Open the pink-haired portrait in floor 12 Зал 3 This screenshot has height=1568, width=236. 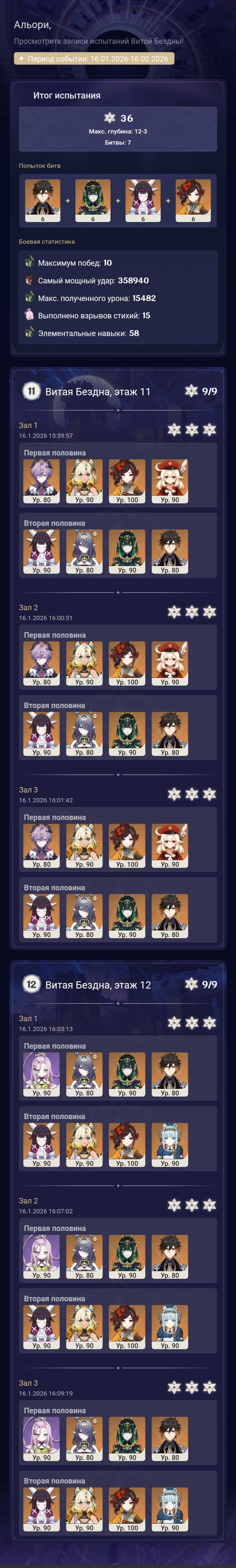tap(42, 1439)
